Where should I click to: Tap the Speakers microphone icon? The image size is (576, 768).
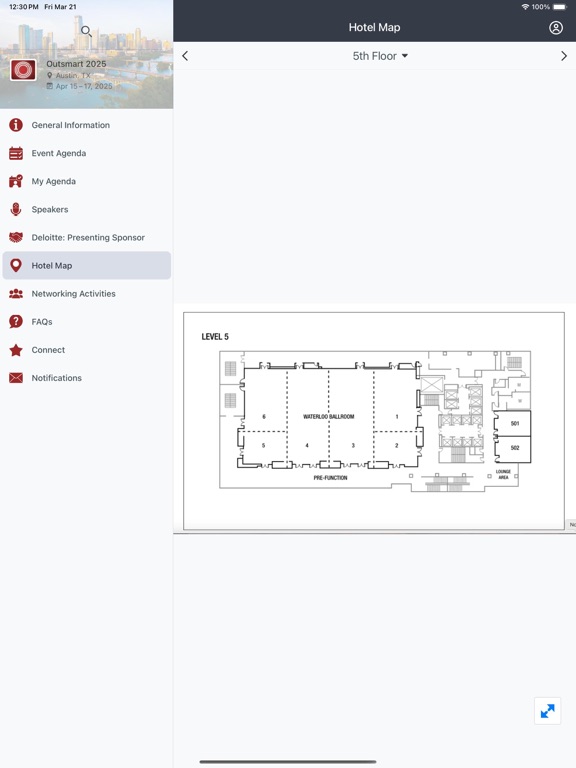click(16, 209)
